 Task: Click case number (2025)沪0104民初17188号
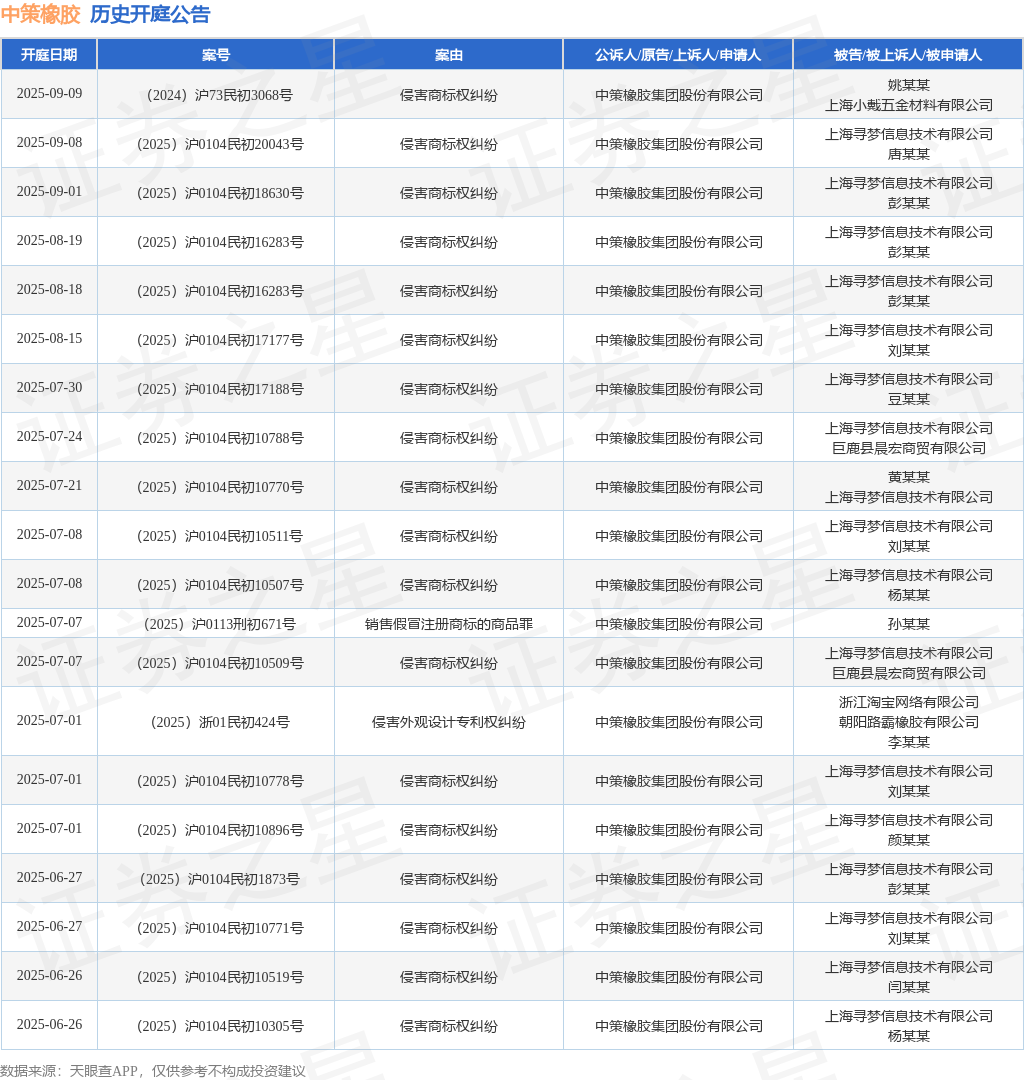tap(216, 389)
